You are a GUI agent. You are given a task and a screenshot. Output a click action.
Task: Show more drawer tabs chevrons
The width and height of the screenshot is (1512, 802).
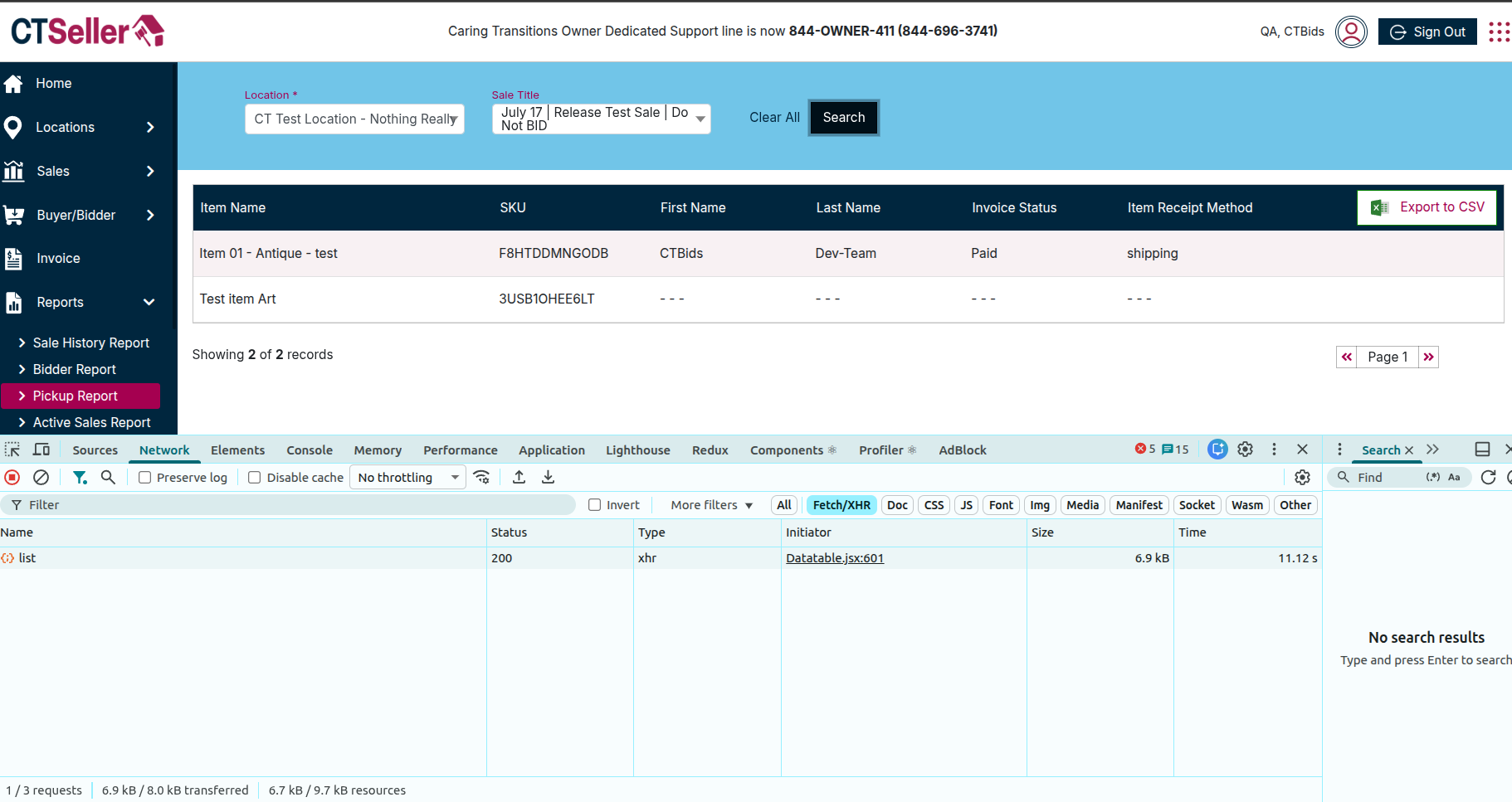pyautogui.click(x=1432, y=449)
